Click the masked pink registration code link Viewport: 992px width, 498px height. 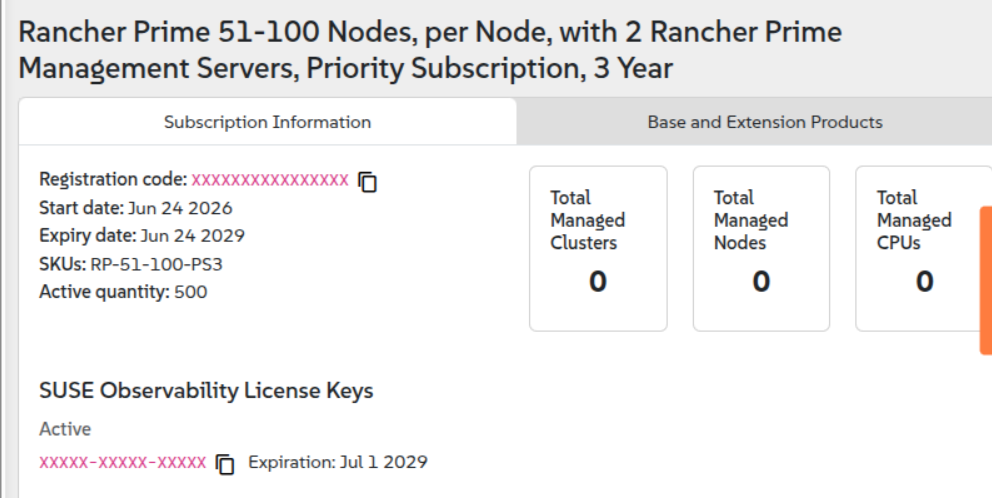tap(270, 180)
